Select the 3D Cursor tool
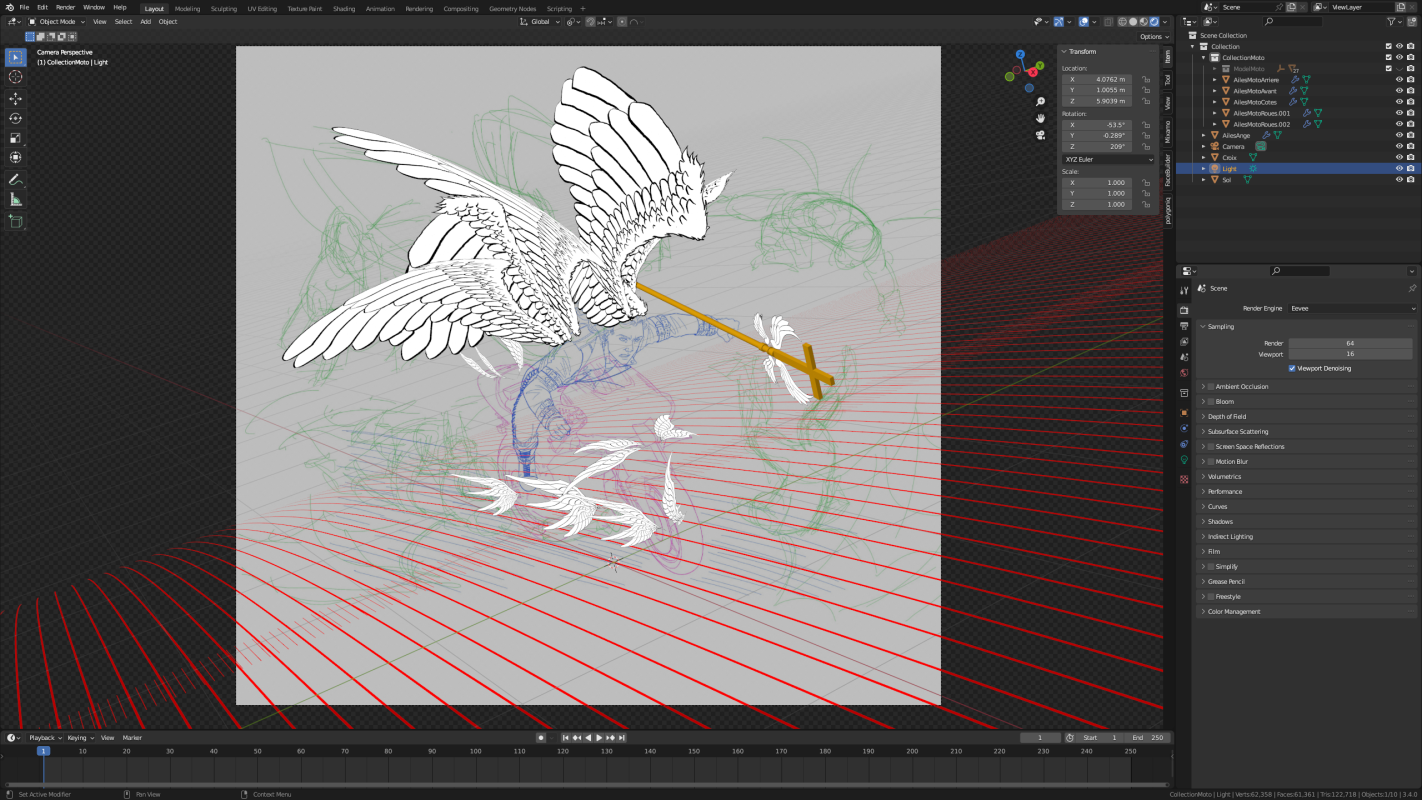1422x800 pixels. click(15, 77)
